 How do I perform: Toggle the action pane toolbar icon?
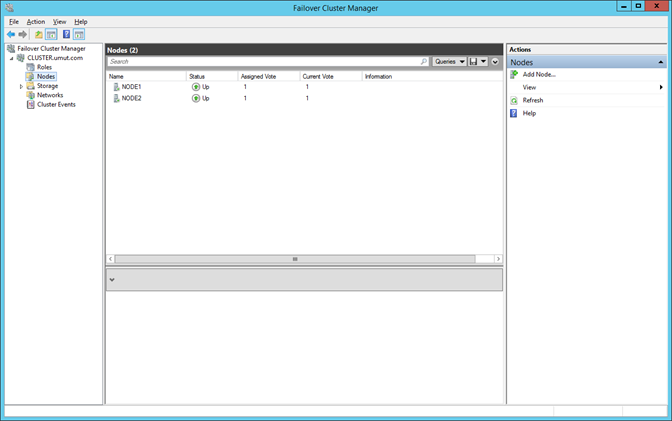tap(79, 34)
